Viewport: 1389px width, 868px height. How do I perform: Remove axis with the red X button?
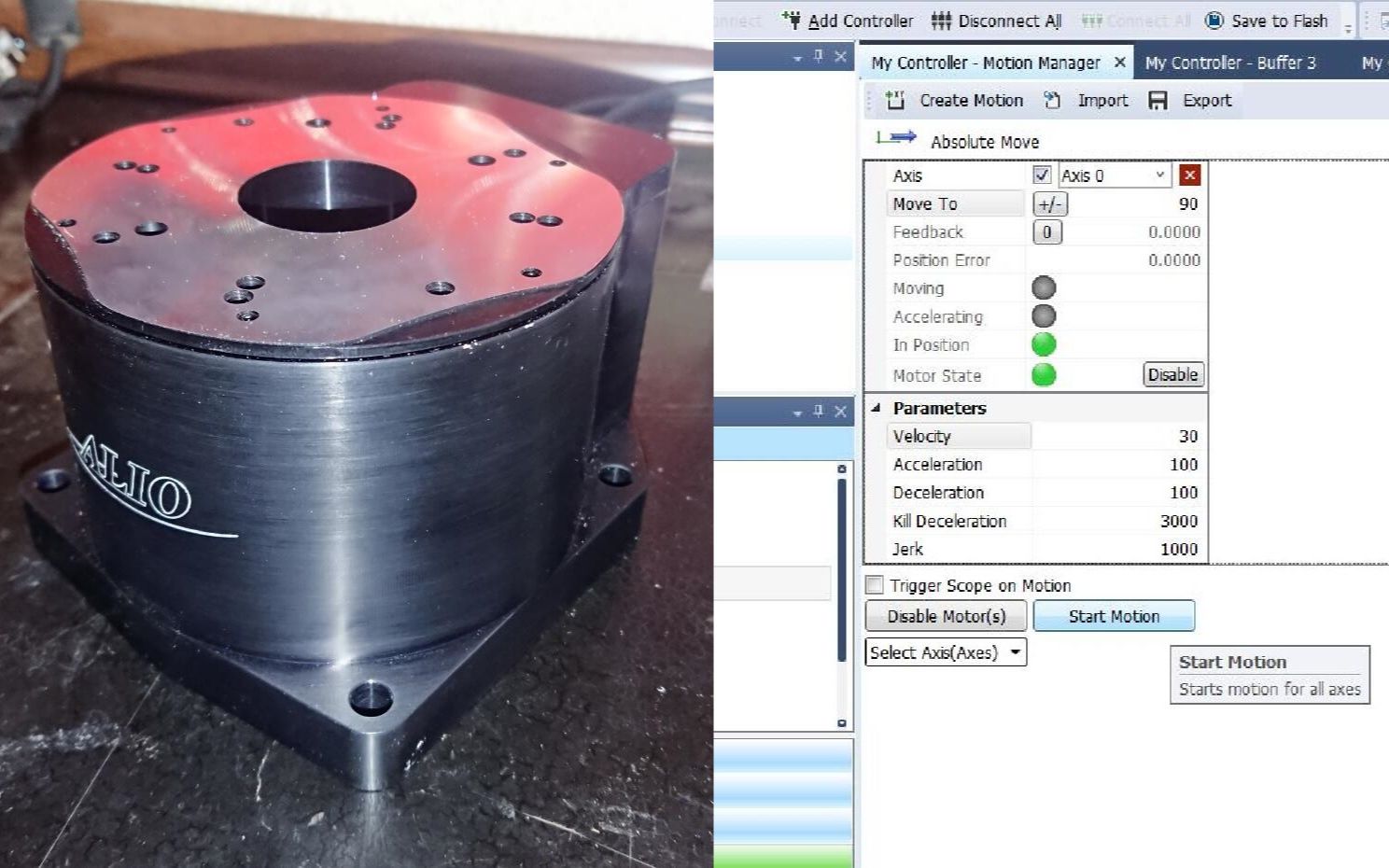[x=1189, y=175]
